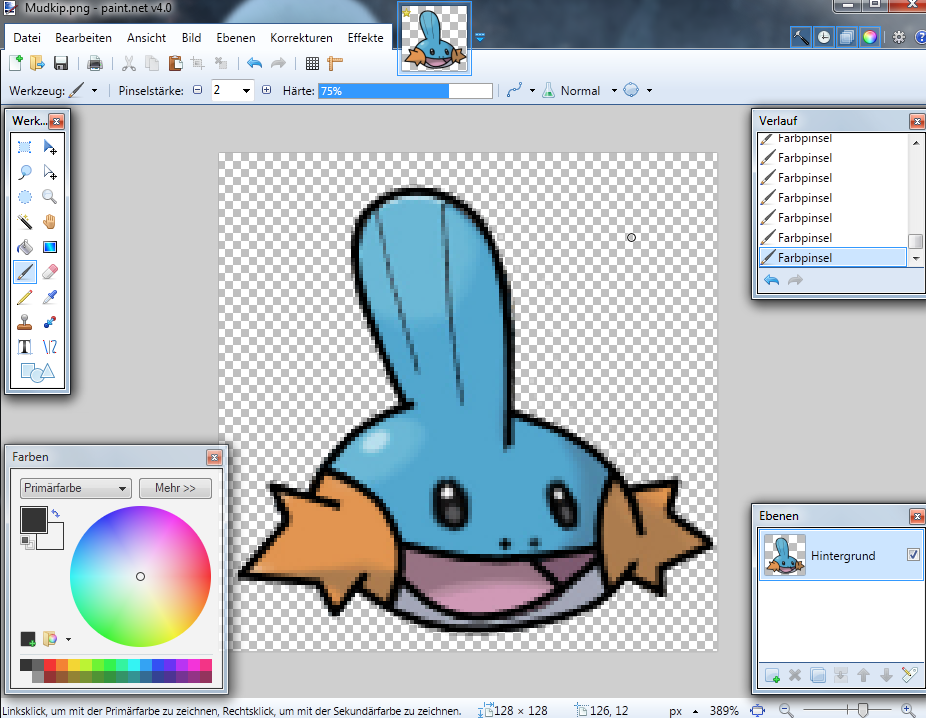The height and width of the screenshot is (718, 926).
Task: Click the Härte 75% hardness slider
Action: 405,90
